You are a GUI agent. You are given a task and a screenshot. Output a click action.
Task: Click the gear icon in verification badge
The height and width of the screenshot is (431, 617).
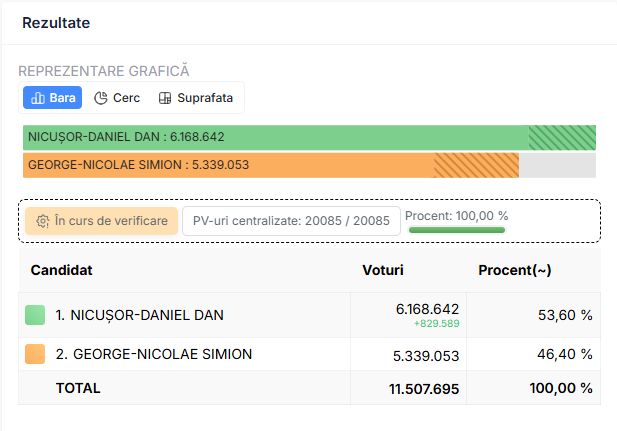pyautogui.click(x=42, y=221)
